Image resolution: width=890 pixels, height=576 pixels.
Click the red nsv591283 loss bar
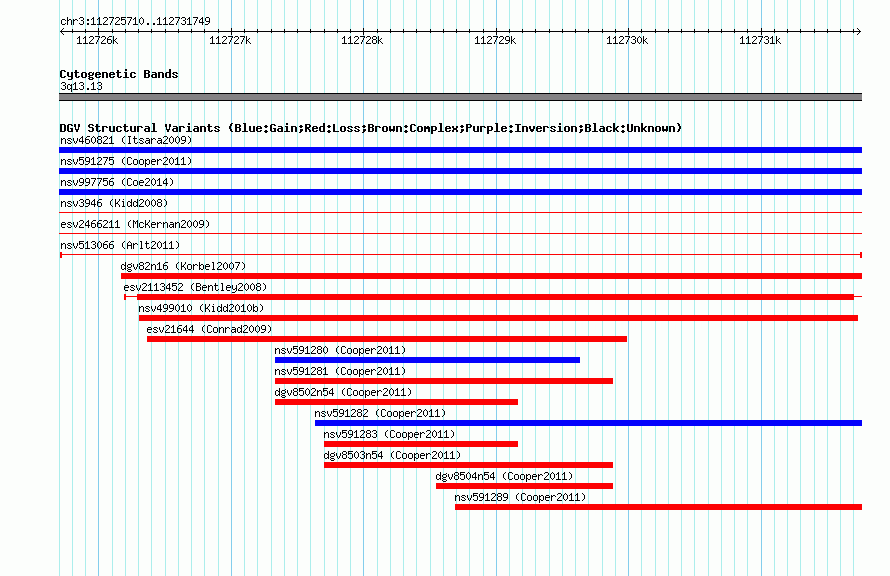point(421,444)
